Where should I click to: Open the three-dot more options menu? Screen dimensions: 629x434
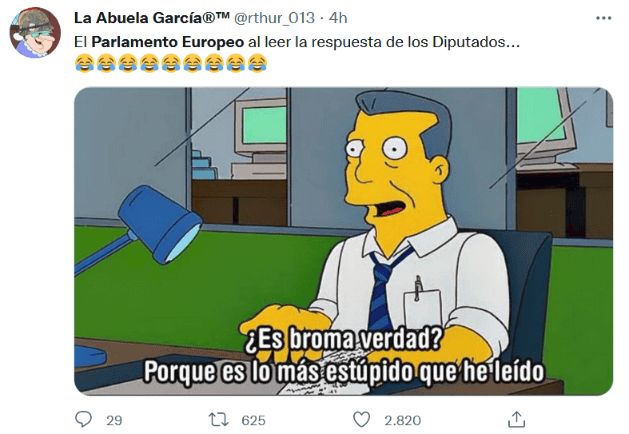603,18
